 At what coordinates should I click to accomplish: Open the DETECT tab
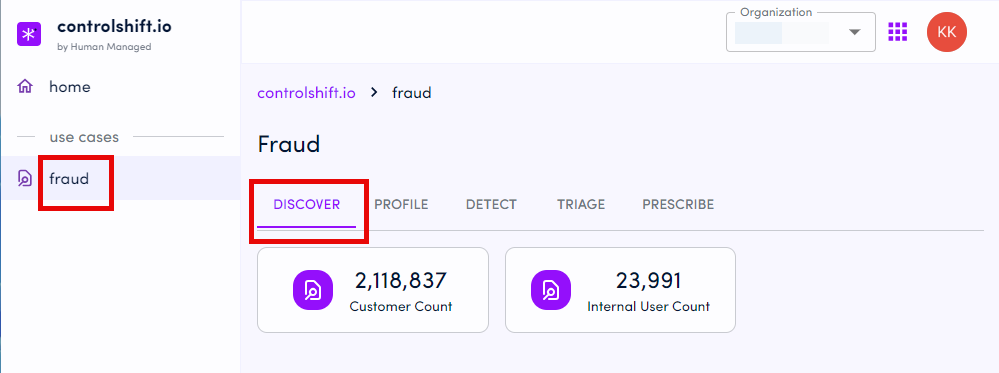(x=491, y=205)
